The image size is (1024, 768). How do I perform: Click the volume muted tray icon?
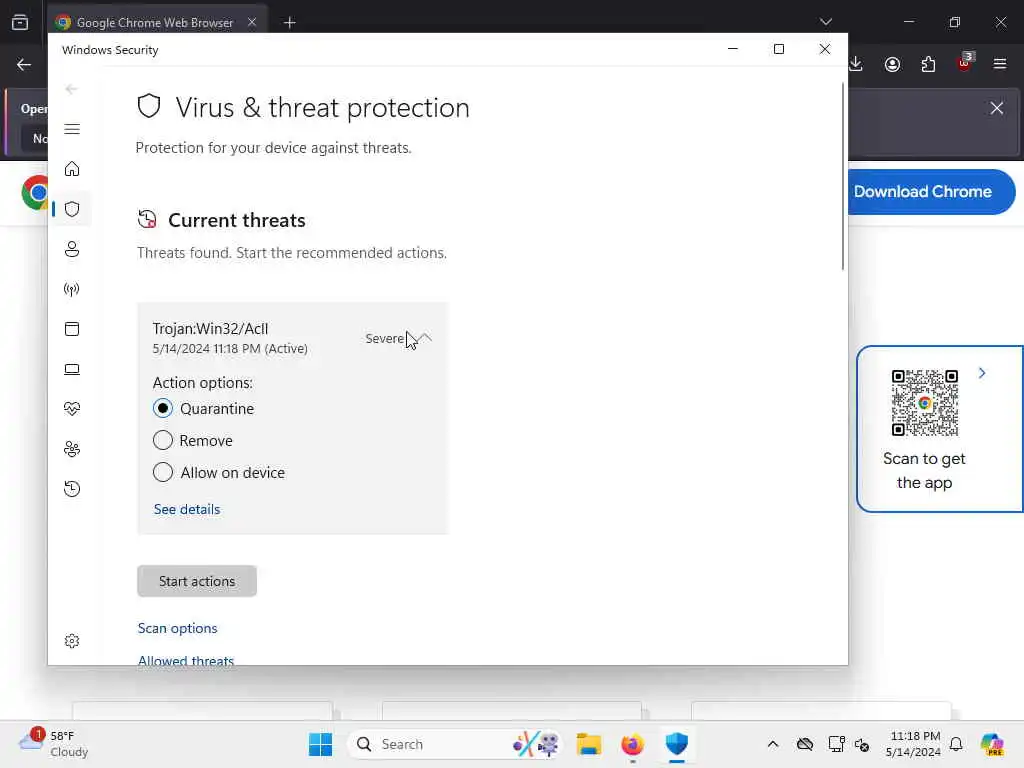coord(862,744)
